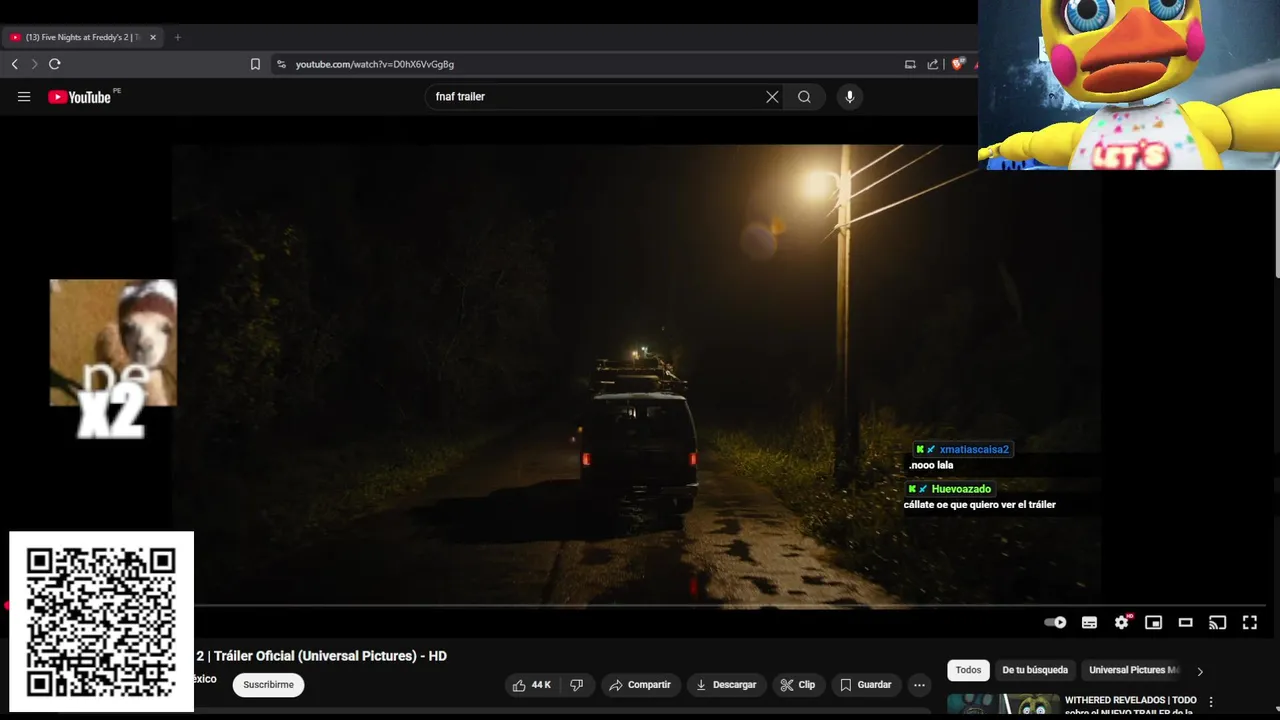Screen dimensions: 1280x720
Task: Save the video with Guardar
Action: [865, 685]
